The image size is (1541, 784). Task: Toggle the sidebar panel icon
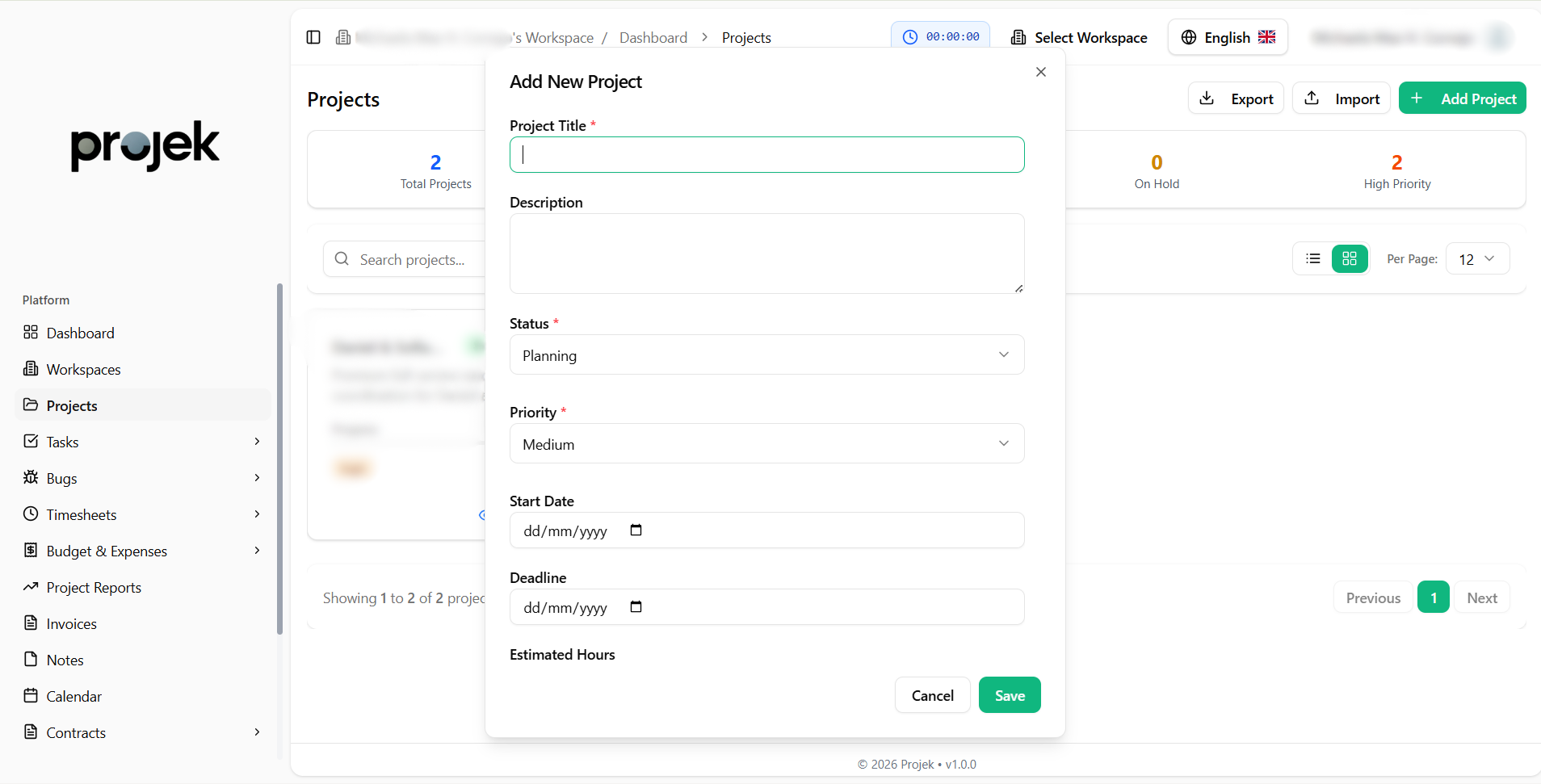(x=313, y=37)
